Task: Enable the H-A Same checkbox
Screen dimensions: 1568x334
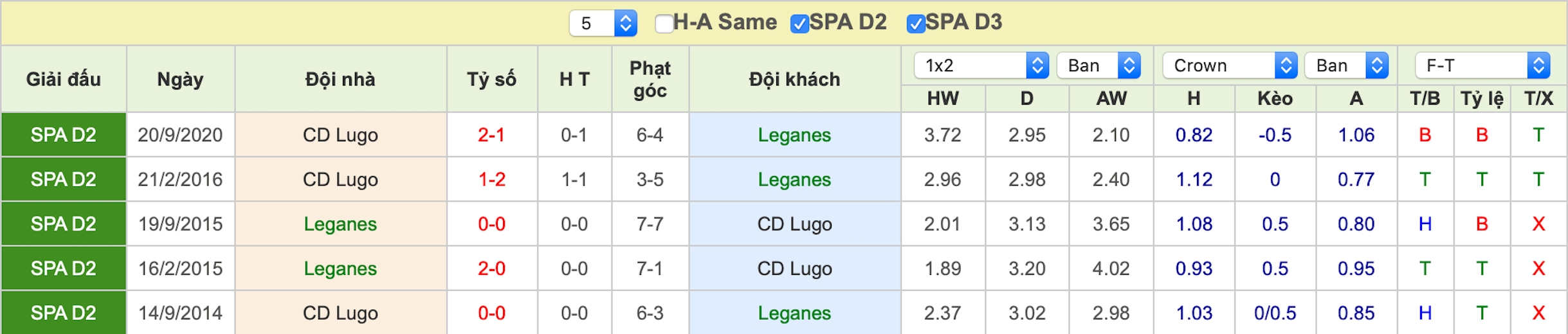Action: (664, 24)
